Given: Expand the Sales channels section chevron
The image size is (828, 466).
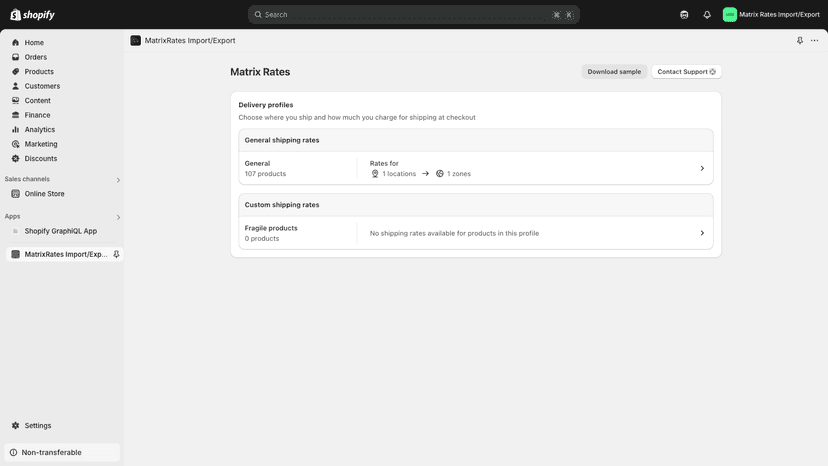Looking at the screenshot, I should point(118,180).
